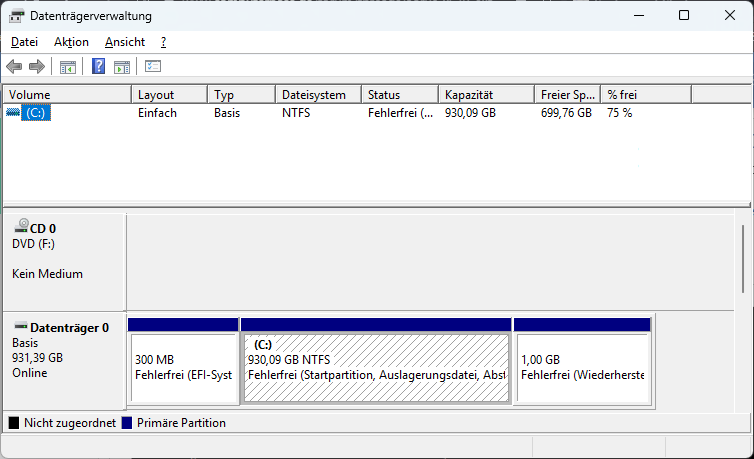Viewport: 754px width, 459px height.
Task: Select the 1,00 GB recovery partition
Action: coord(582,361)
